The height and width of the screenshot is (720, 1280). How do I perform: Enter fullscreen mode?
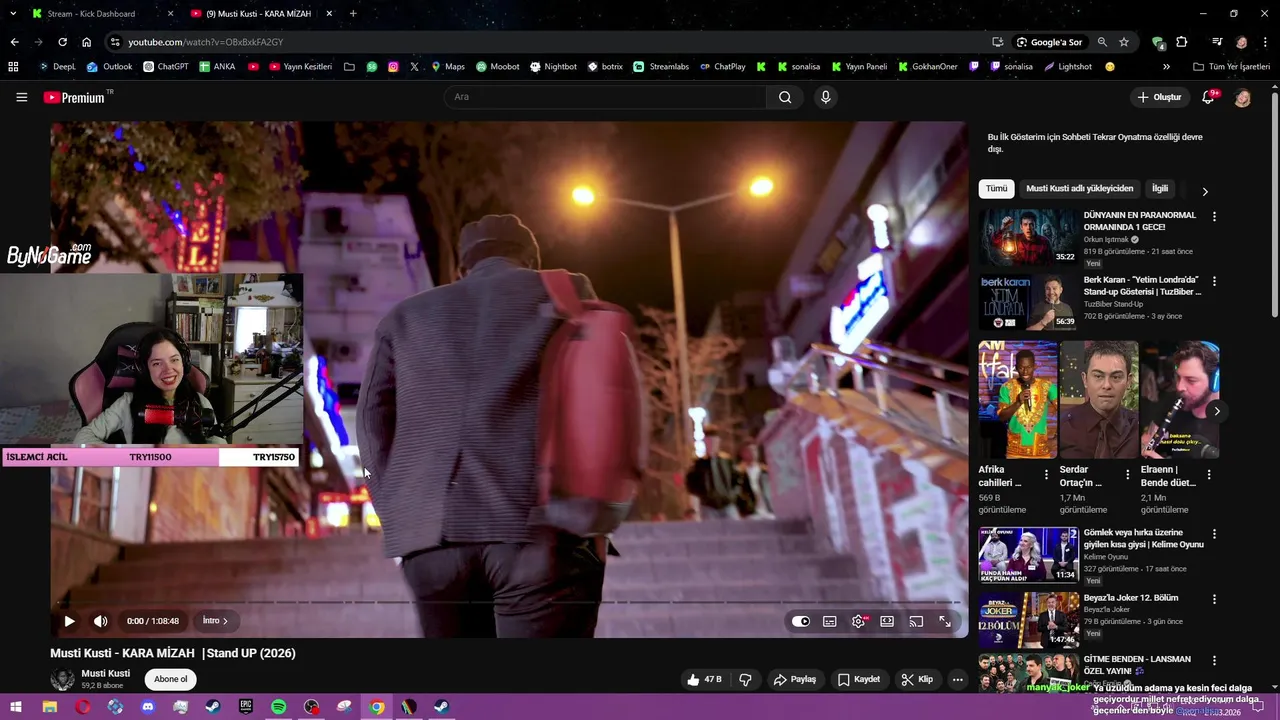(945, 621)
